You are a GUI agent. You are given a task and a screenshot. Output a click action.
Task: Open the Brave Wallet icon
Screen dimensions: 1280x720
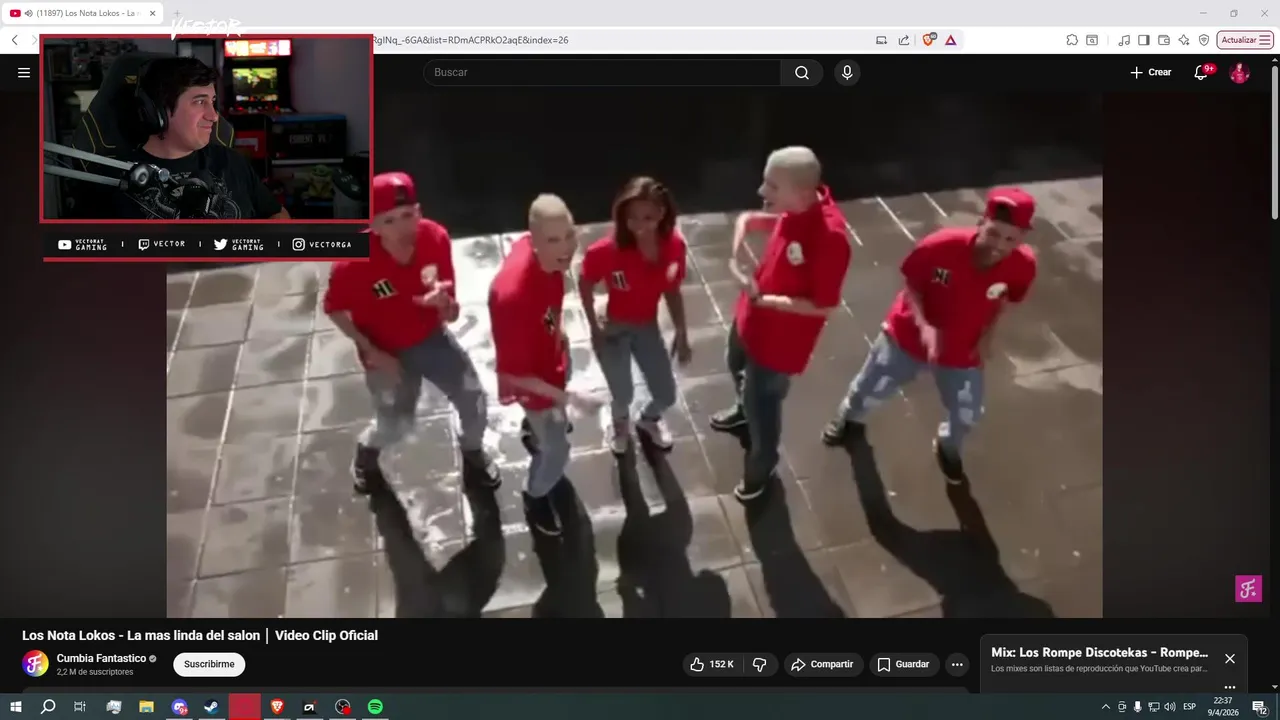(x=1164, y=40)
